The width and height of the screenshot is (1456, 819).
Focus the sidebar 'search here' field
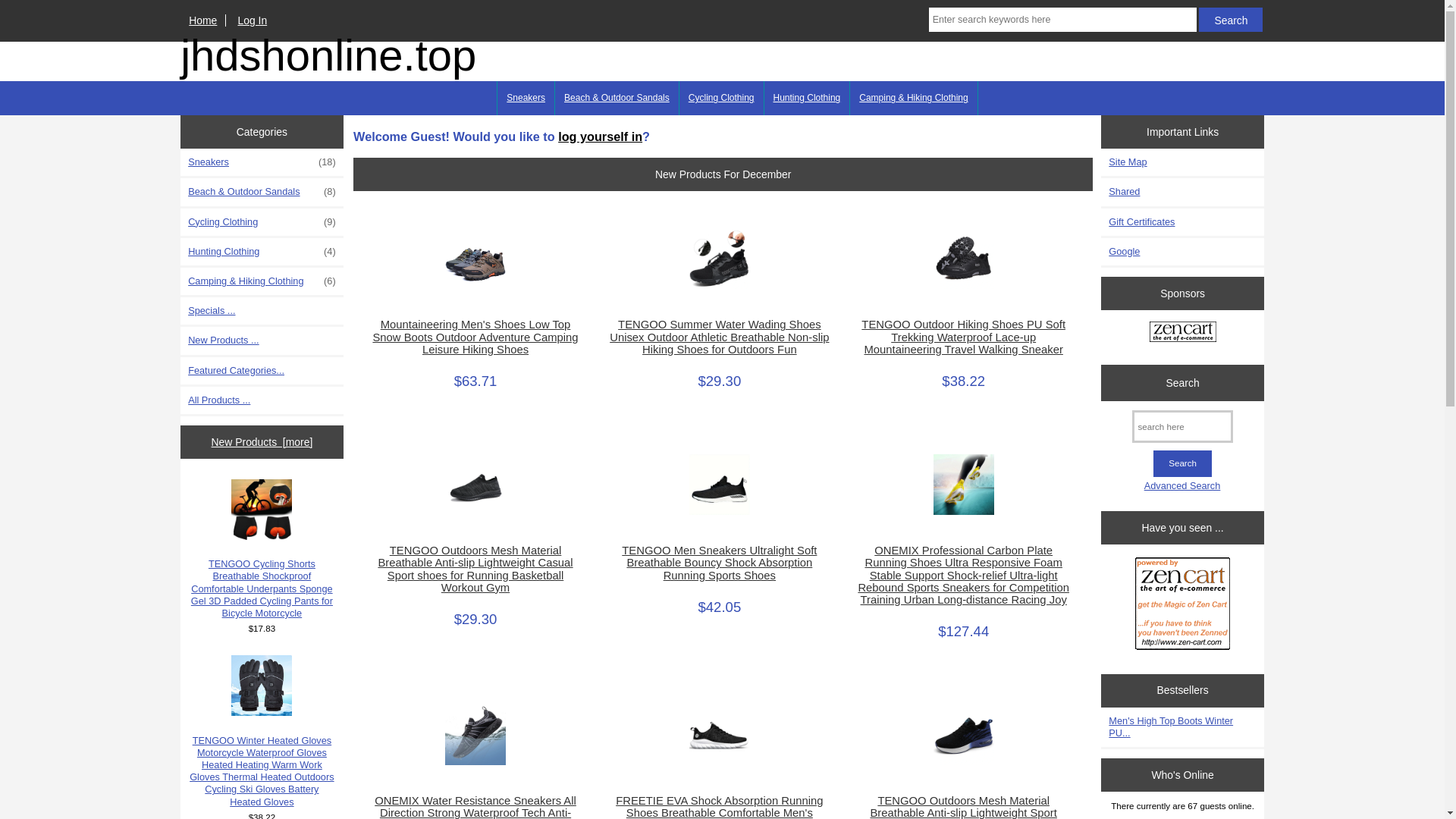click(x=1182, y=427)
